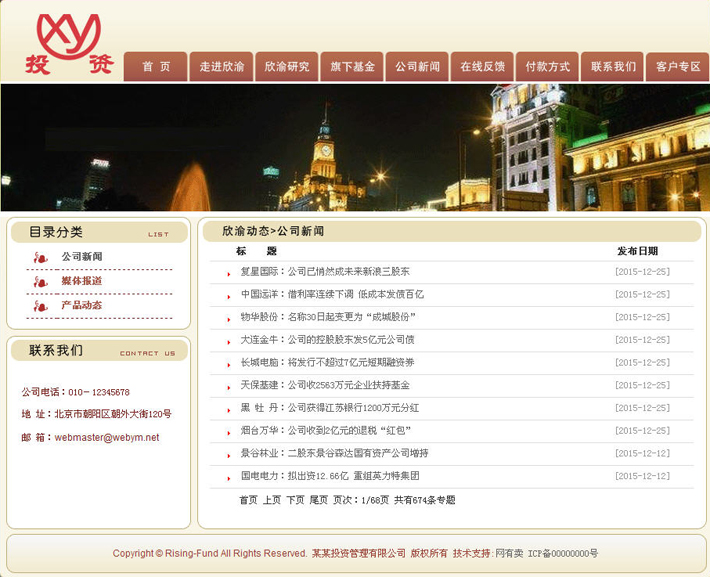Image resolution: width=710 pixels, height=577 pixels.
Task: Click the webmaster@webym.net email link
Action: click(x=106, y=437)
